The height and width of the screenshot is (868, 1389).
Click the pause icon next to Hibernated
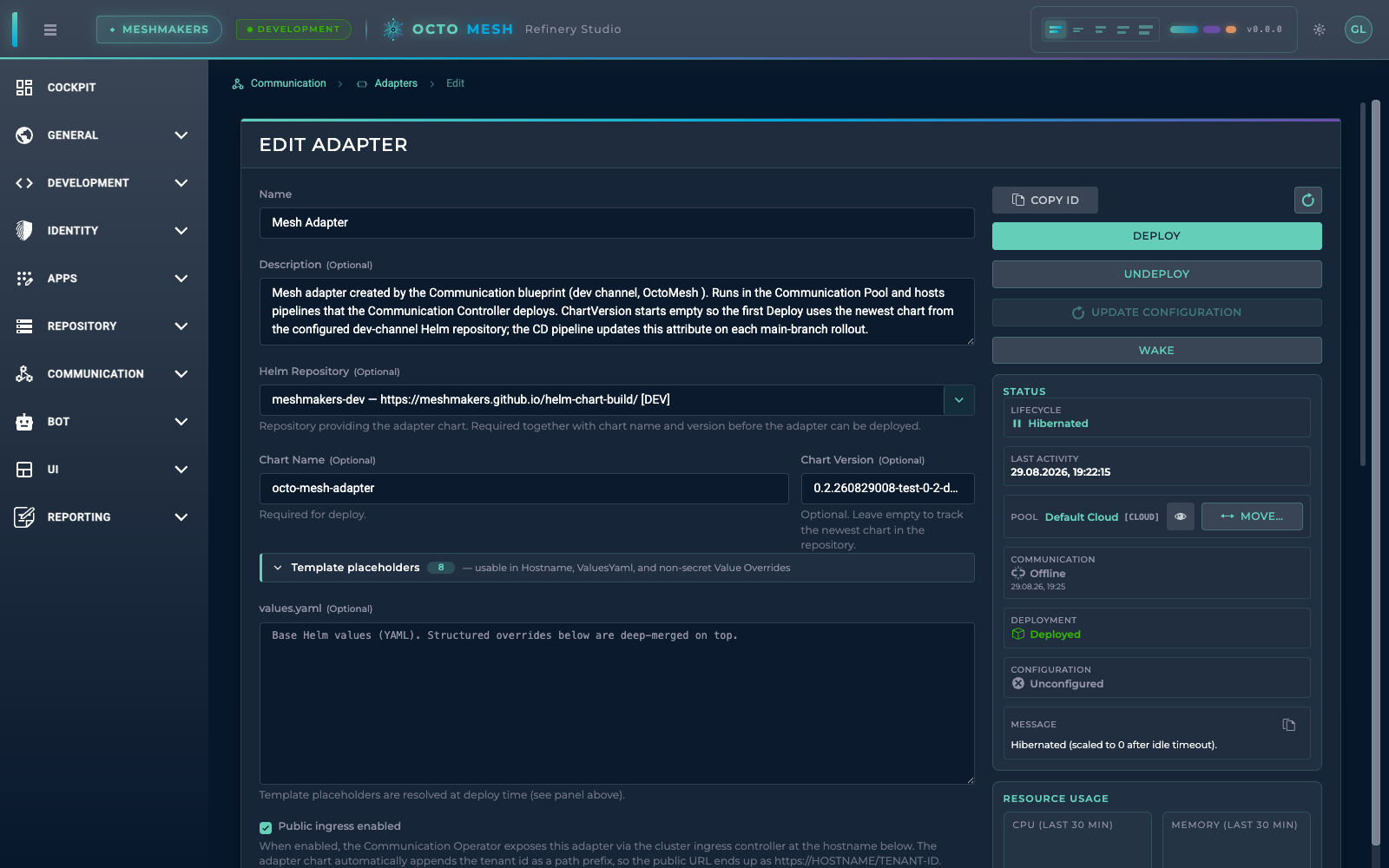click(x=1017, y=424)
